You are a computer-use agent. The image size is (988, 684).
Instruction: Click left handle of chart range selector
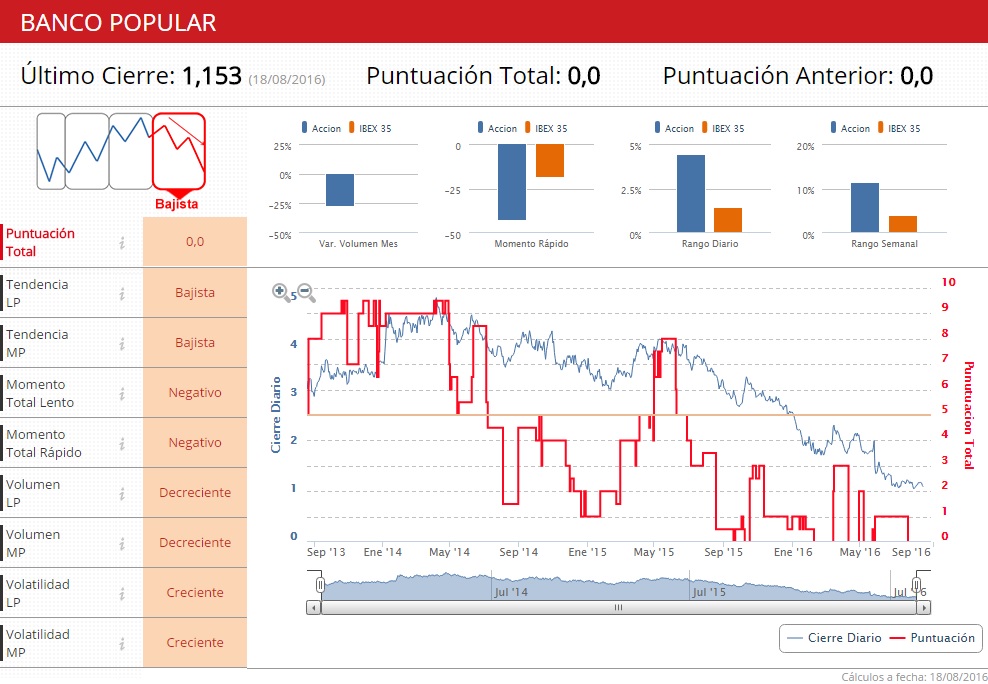click(320, 585)
